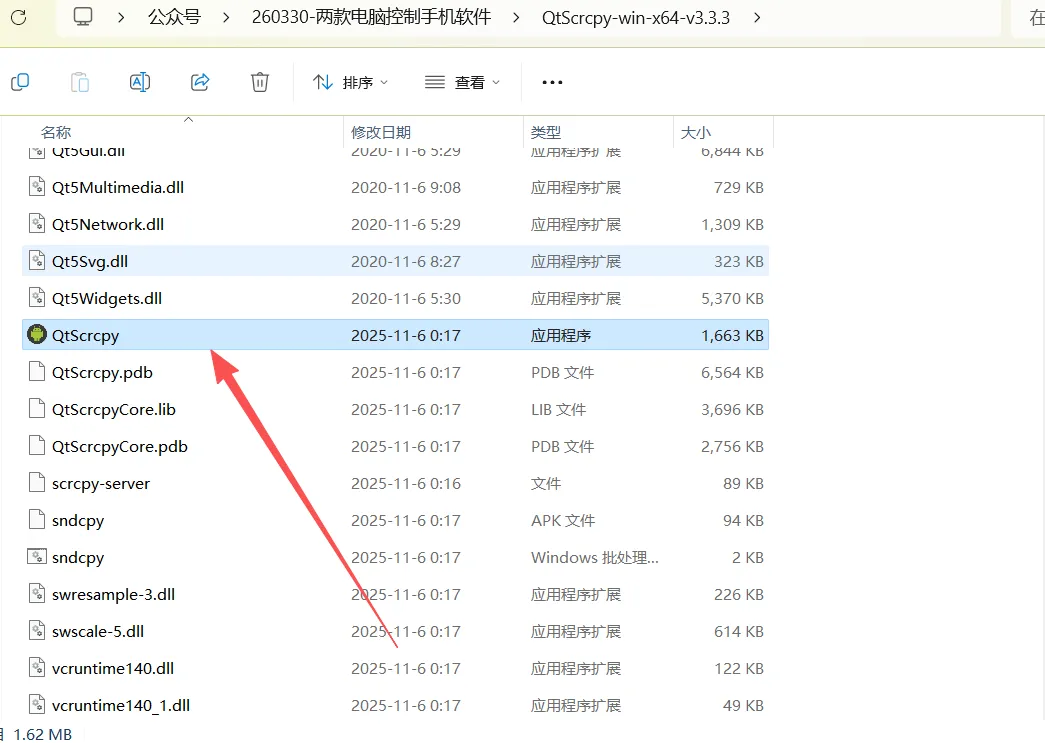Click the 2025-11-6 0:16 date cell
The image size is (1045, 743).
point(406,483)
